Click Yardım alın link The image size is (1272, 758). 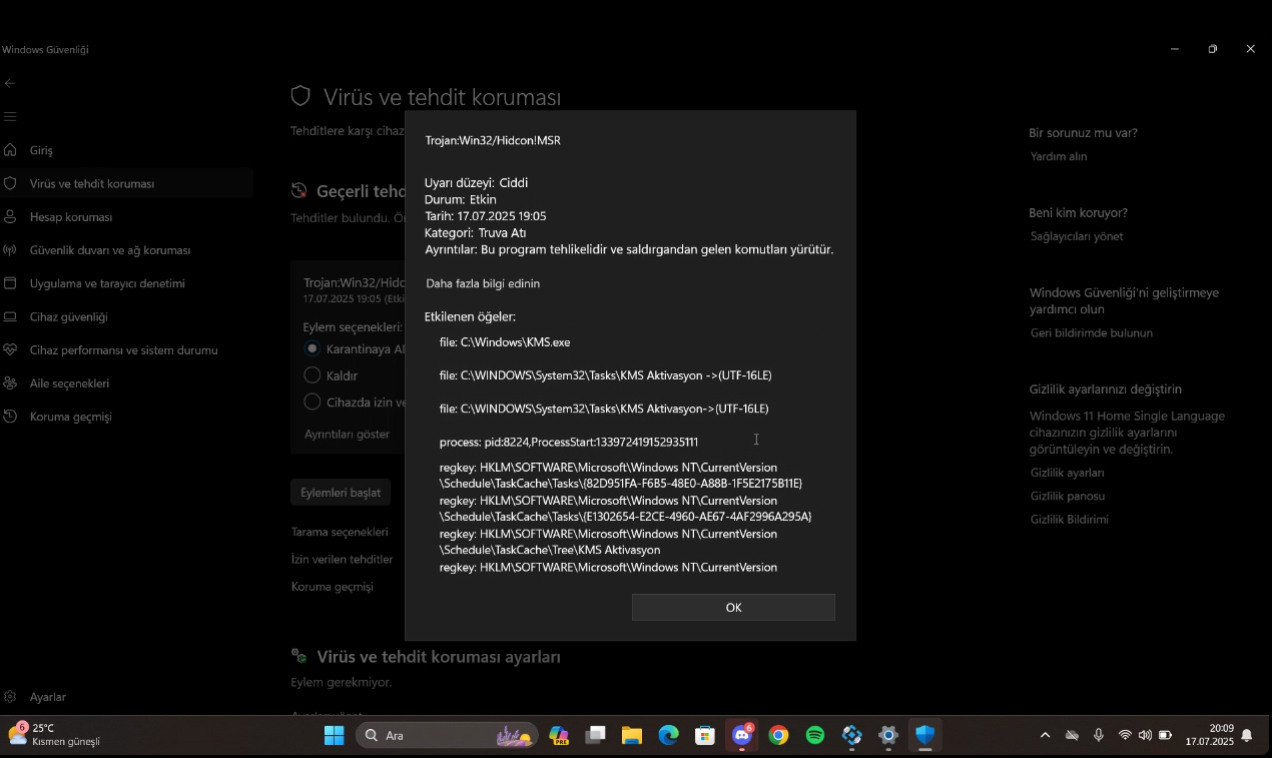click(1059, 156)
